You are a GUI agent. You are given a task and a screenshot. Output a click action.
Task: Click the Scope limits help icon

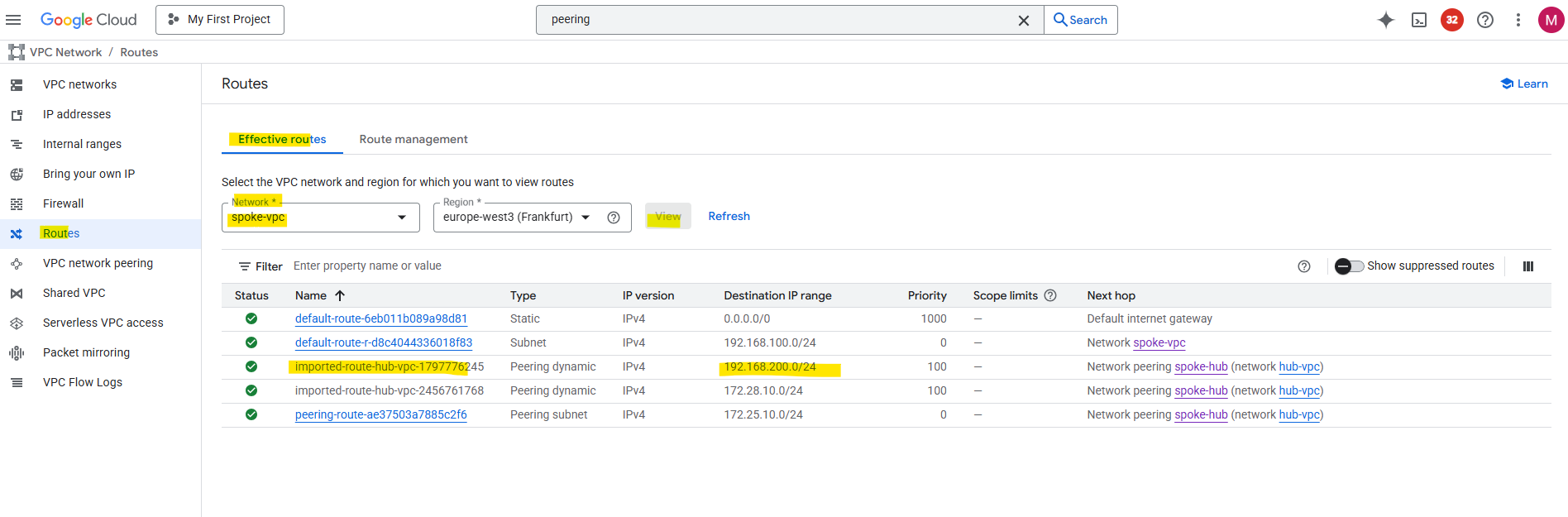pos(1050,295)
